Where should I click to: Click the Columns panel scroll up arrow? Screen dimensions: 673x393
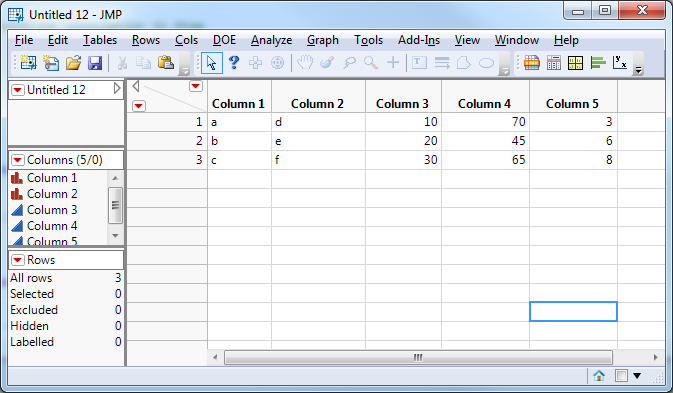pos(115,178)
